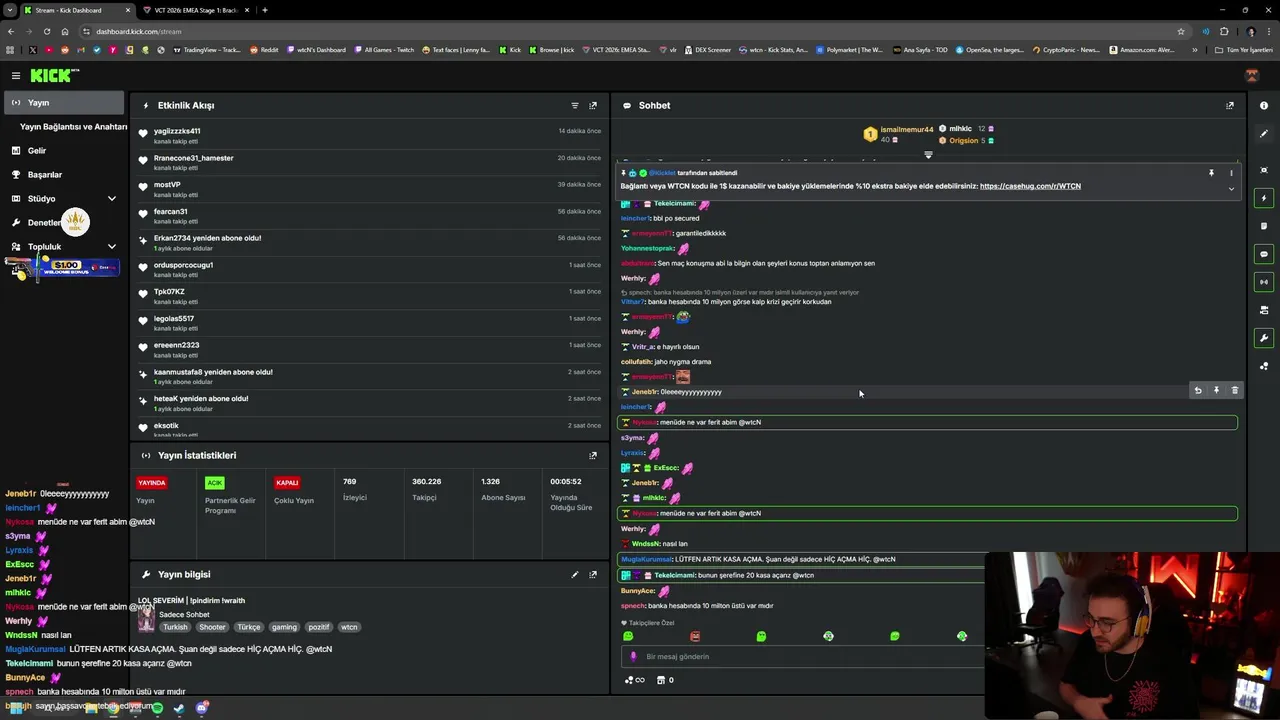Go to the Gelir page
Screen dimensions: 1280x720
tap(36, 151)
